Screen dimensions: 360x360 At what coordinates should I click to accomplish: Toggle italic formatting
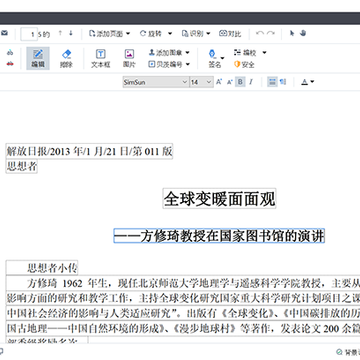(251, 82)
